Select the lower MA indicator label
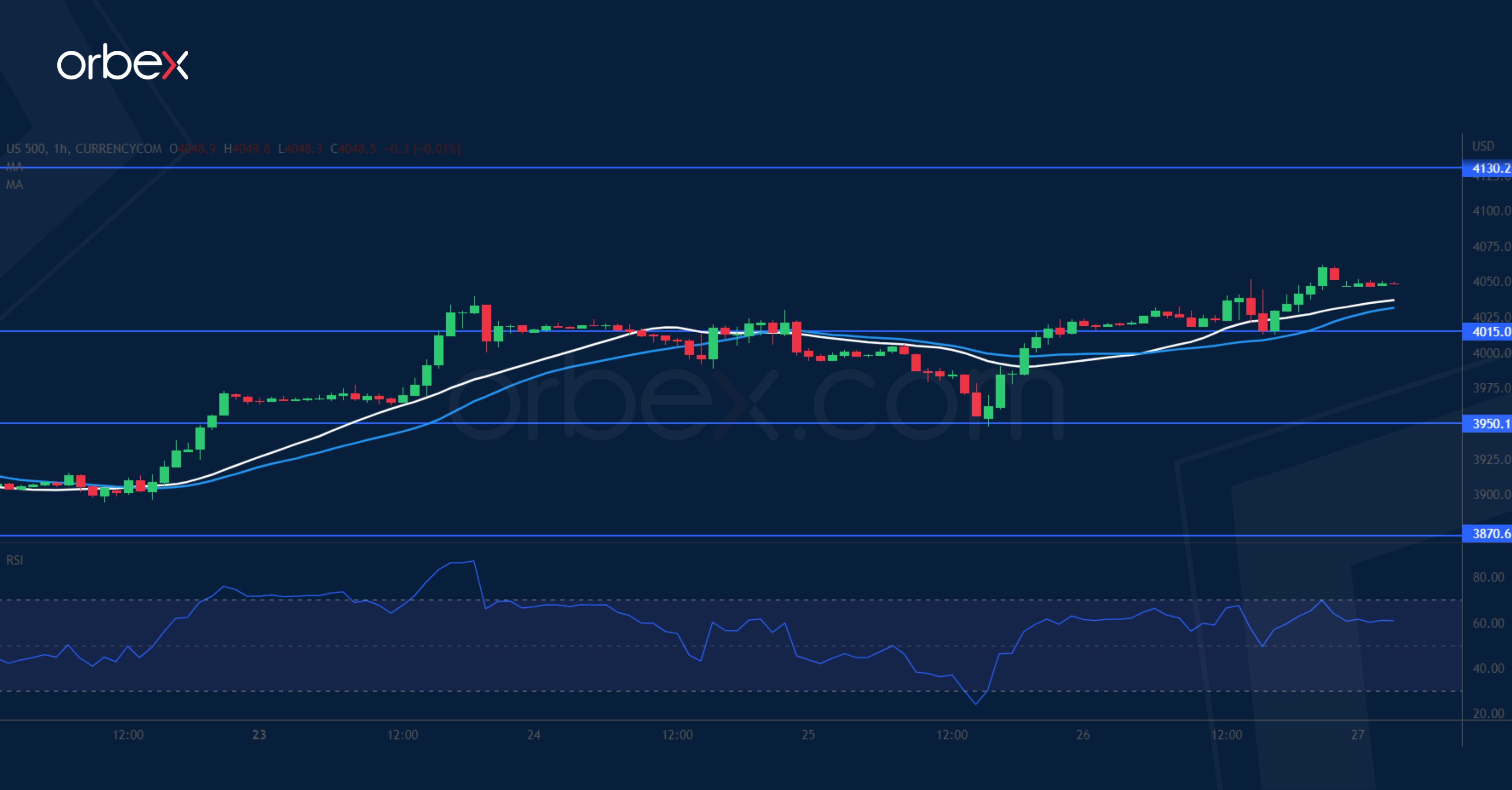1512x790 pixels. 14,185
